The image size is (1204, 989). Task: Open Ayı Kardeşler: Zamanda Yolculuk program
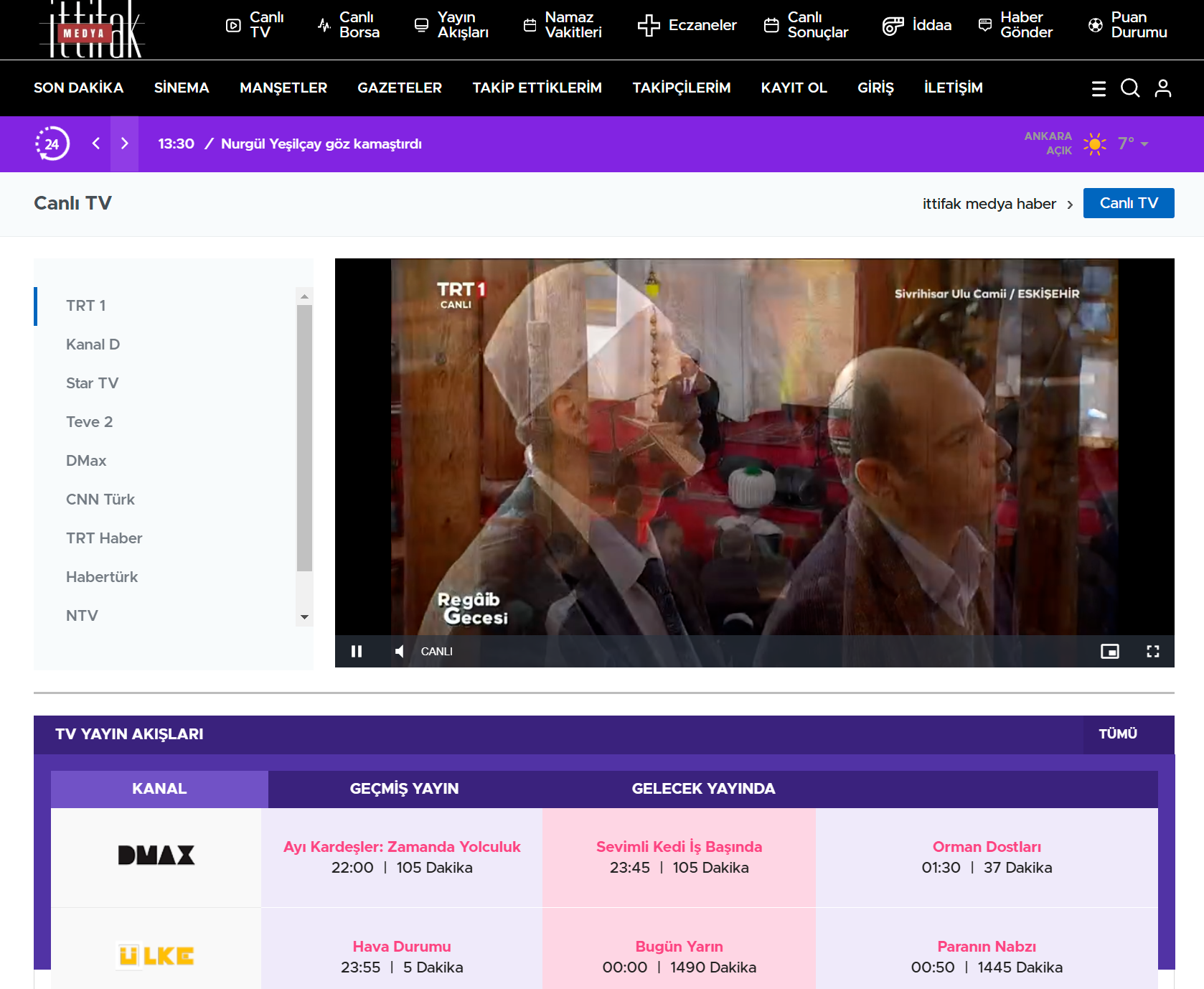(402, 847)
